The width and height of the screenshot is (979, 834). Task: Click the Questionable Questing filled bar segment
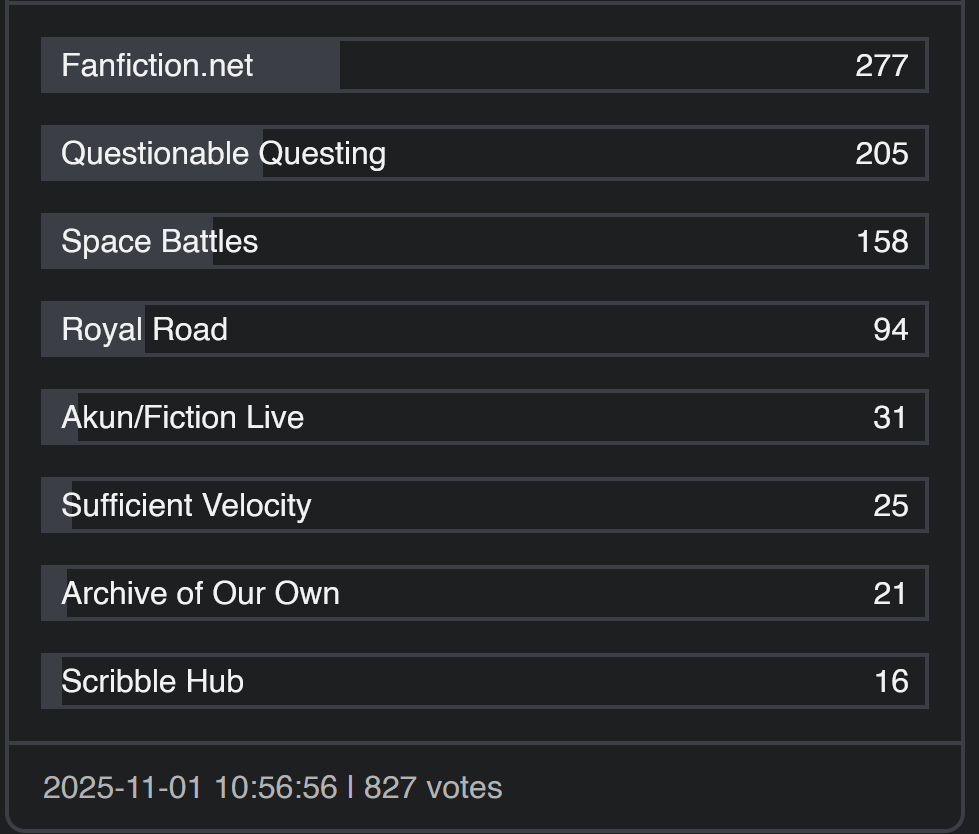tap(152, 153)
